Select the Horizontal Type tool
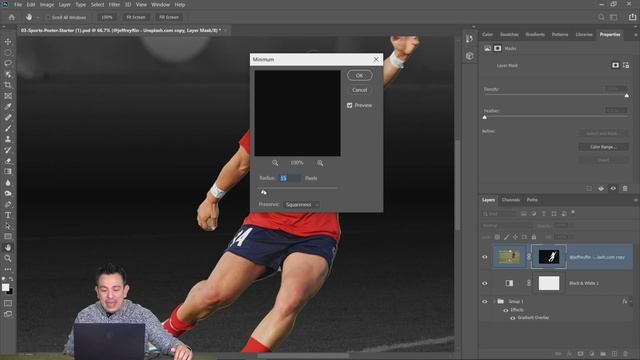The image size is (640, 360). [x=8, y=215]
